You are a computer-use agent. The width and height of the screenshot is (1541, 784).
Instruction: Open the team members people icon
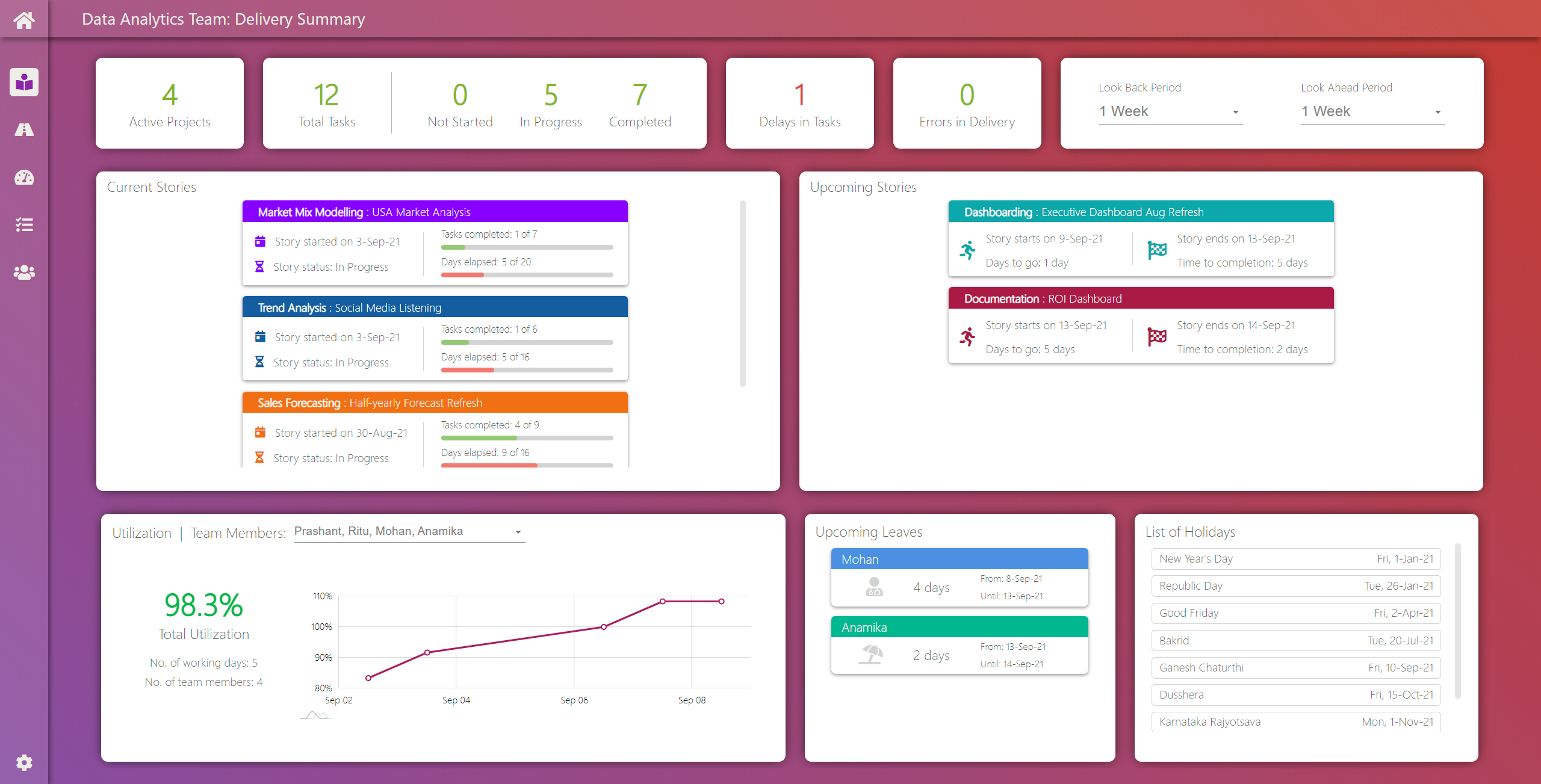[23, 272]
